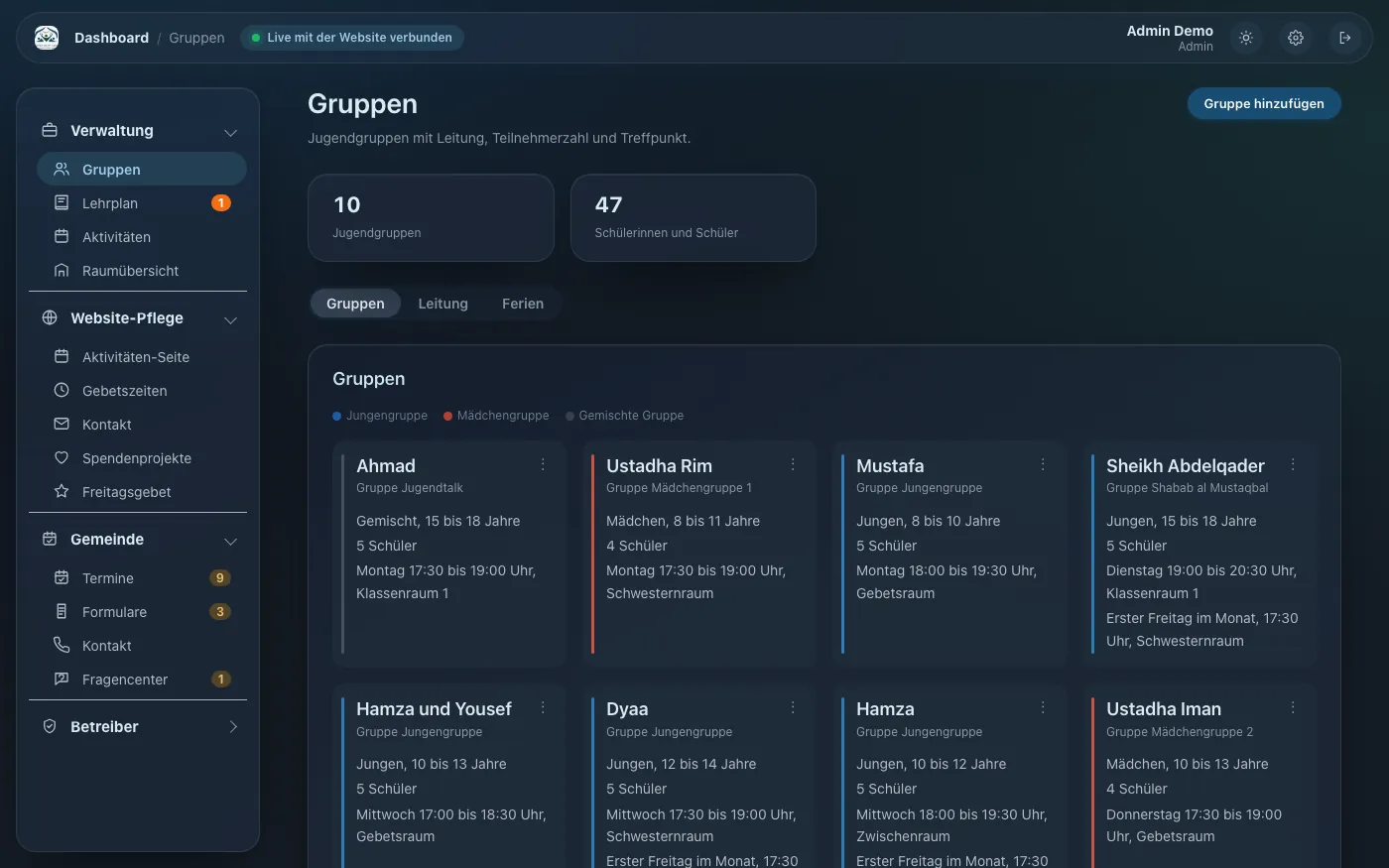Click the Gemischte Gruppe legend label
Image resolution: width=1389 pixels, height=868 pixels.
[631, 416]
